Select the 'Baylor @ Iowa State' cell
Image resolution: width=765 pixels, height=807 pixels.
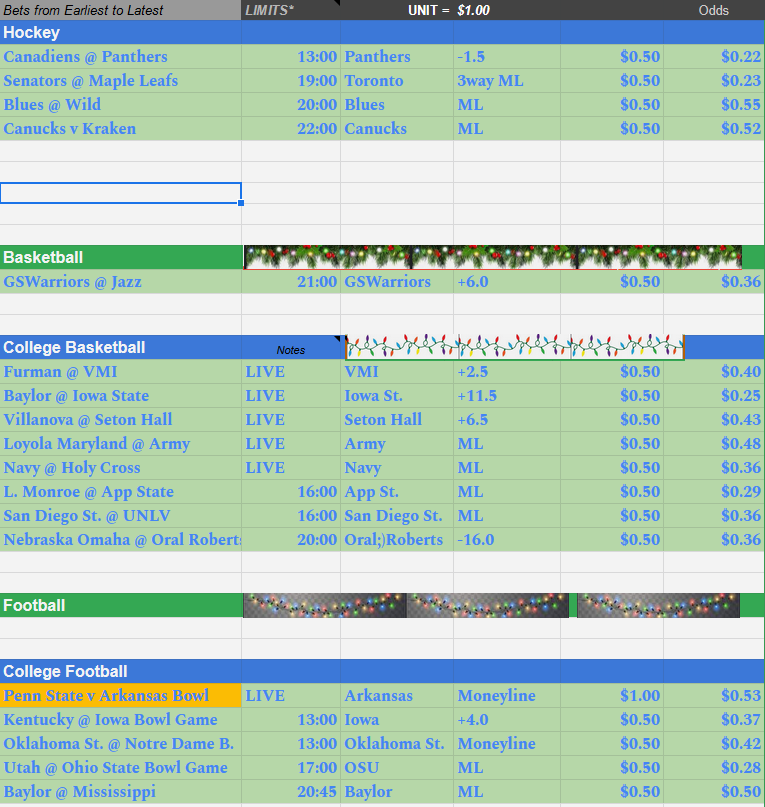(120, 396)
